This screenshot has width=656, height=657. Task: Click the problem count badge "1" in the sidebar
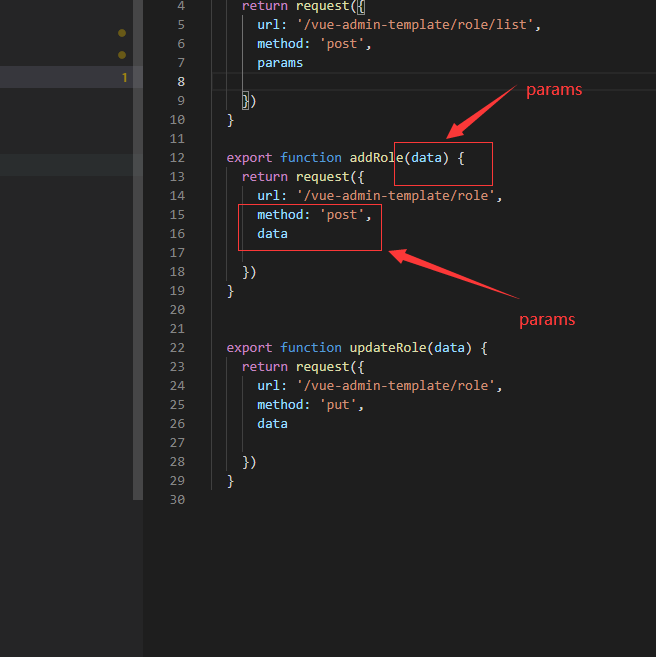point(124,78)
